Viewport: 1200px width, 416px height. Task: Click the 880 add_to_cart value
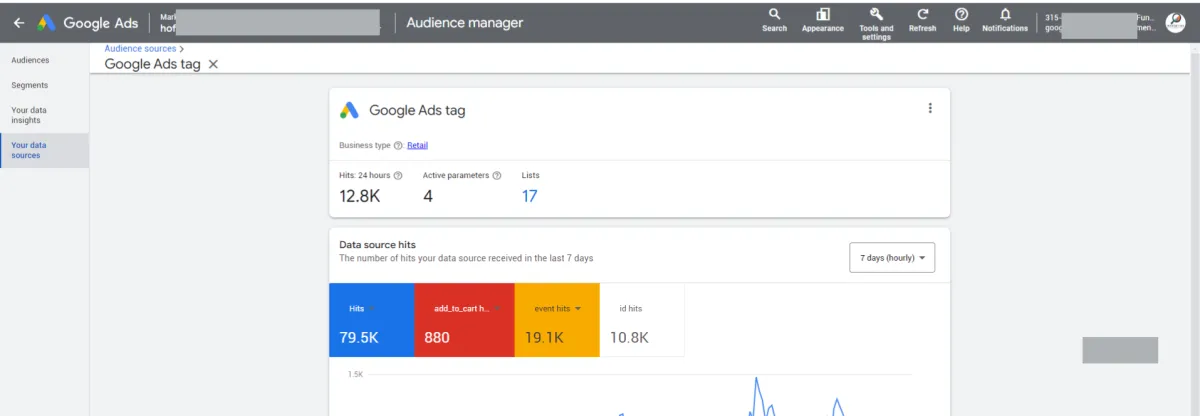click(x=437, y=337)
